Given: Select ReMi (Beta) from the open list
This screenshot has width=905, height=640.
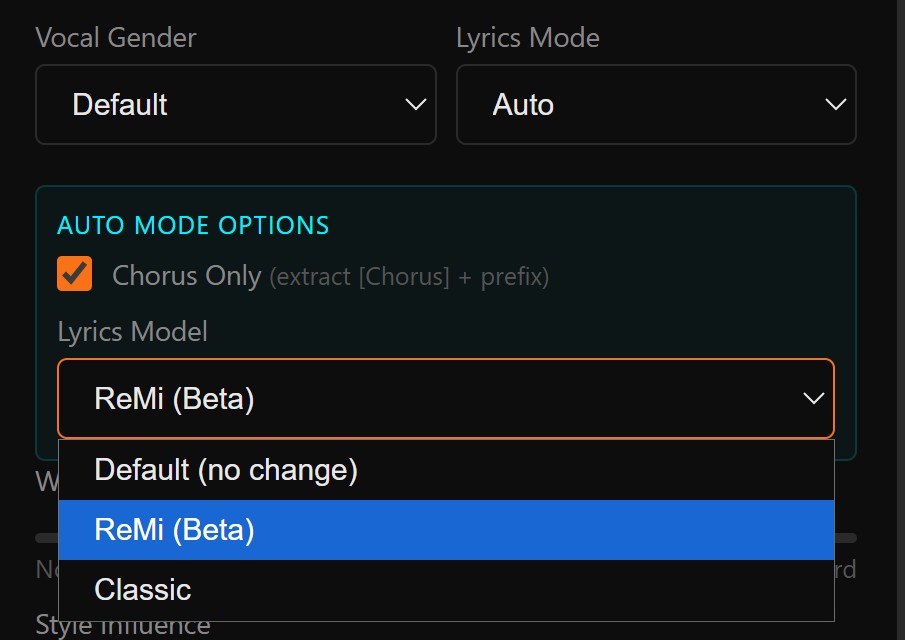Looking at the screenshot, I should pos(177,529).
